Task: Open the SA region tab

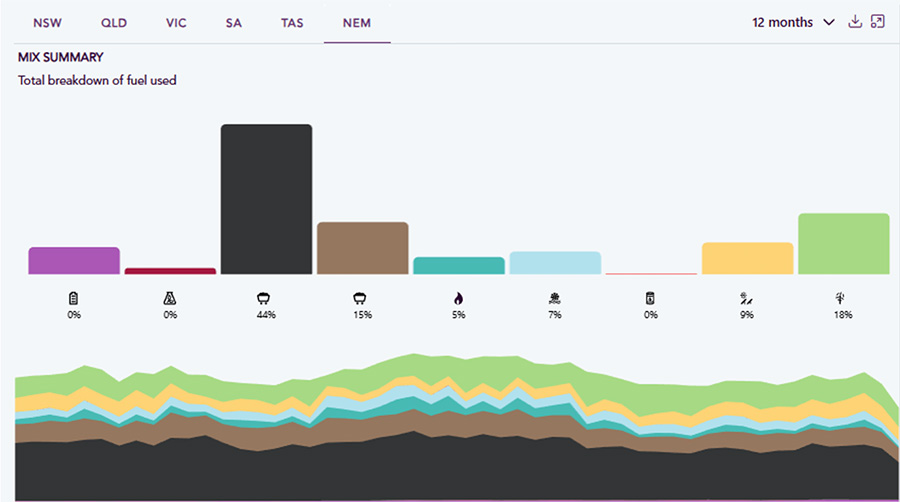Action: pos(233,23)
